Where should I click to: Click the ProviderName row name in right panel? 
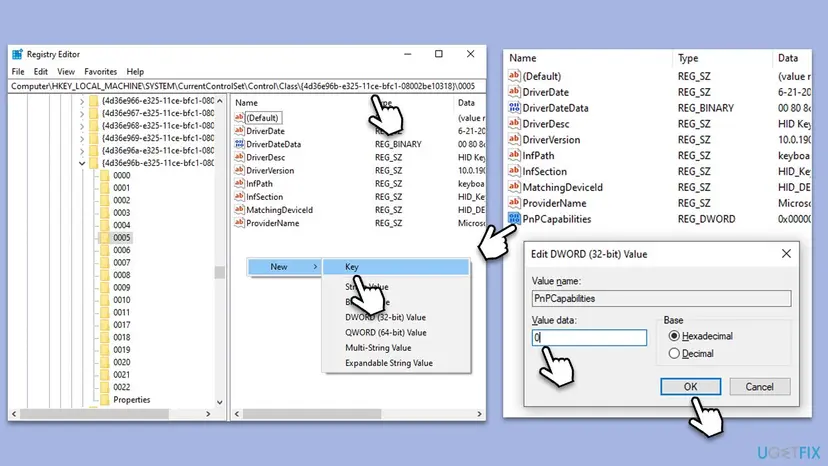(x=554, y=203)
